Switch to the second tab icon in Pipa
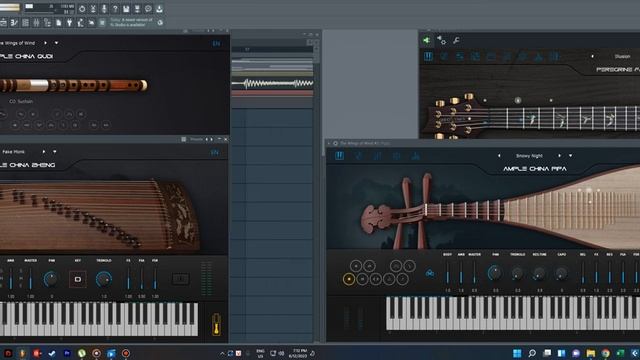 click(358, 156)
